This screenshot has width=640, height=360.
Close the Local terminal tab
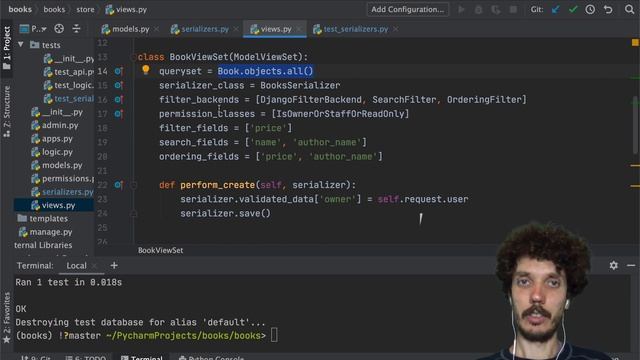coord(94,266)
